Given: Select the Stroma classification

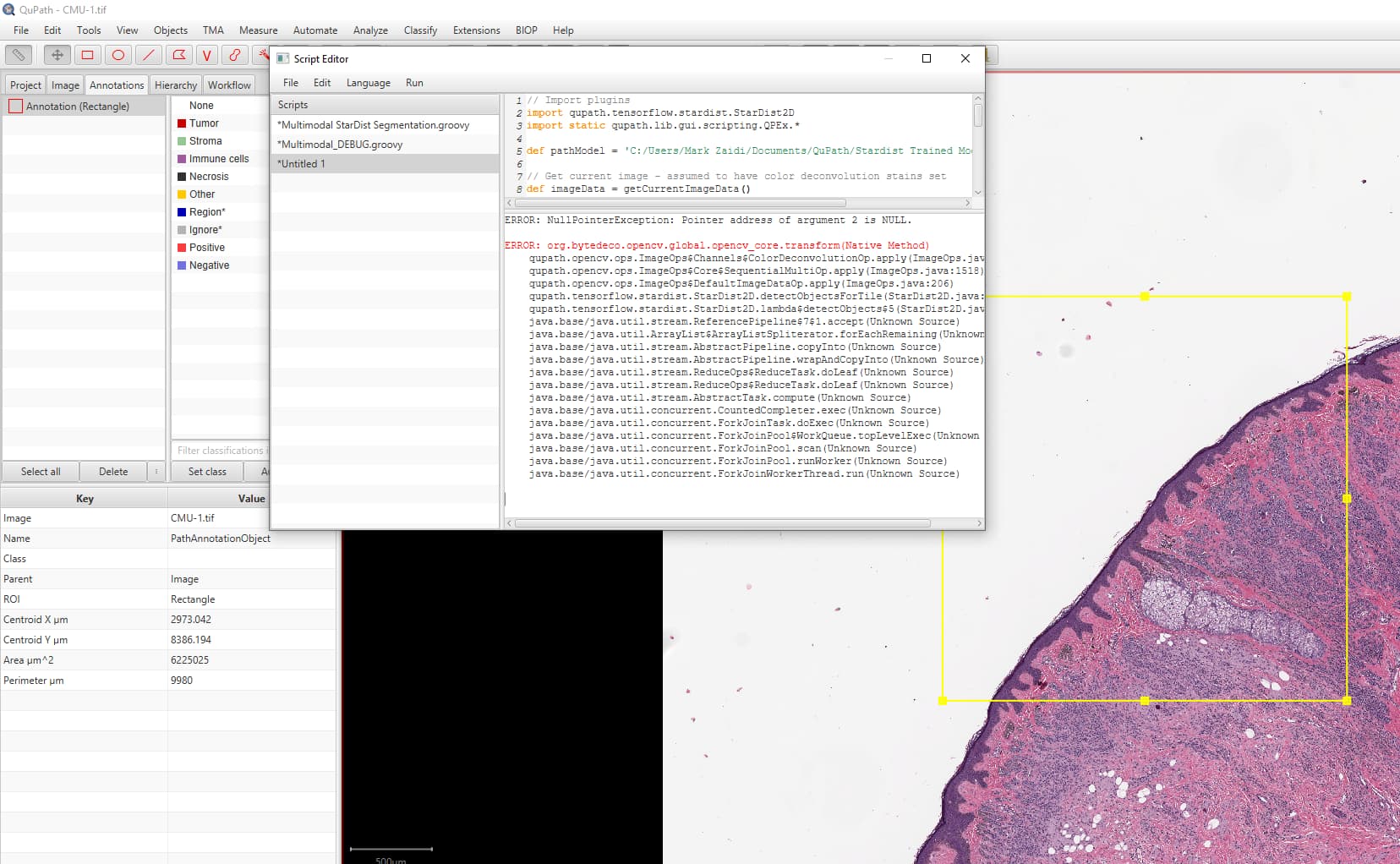Looking at the screenshot, I should pos(205,140).
